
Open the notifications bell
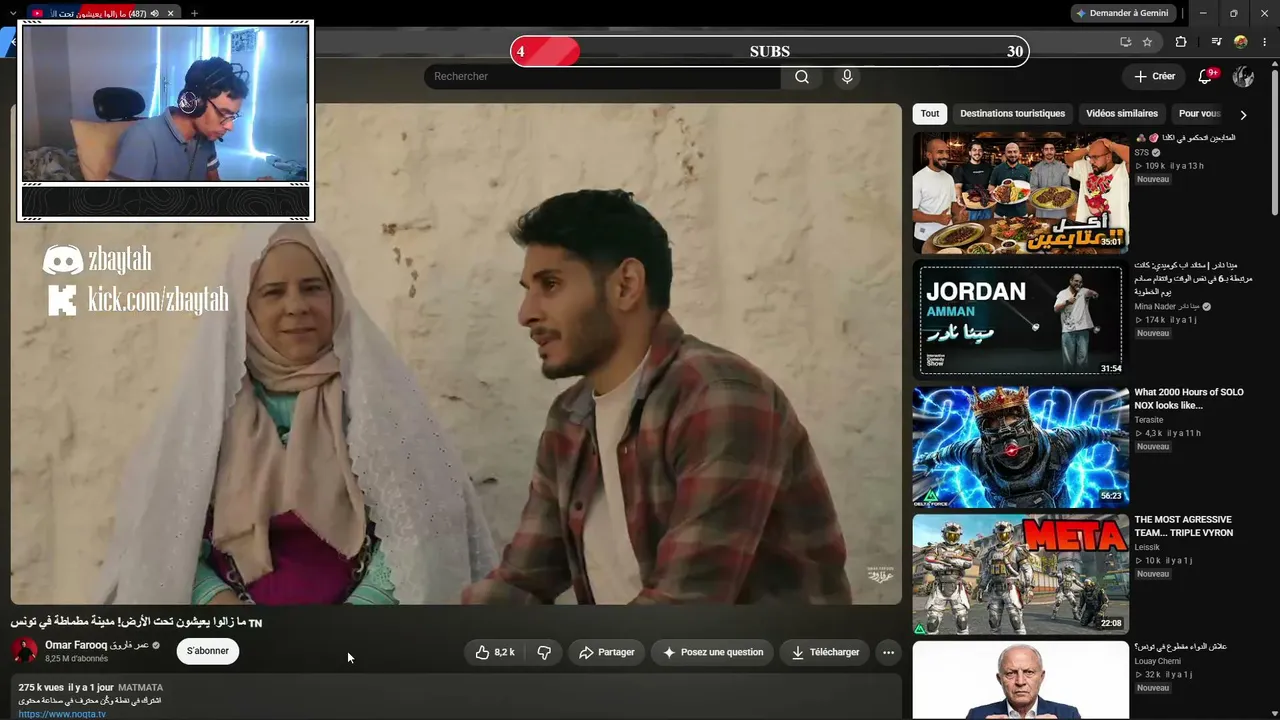click(x=1205, y=77)
